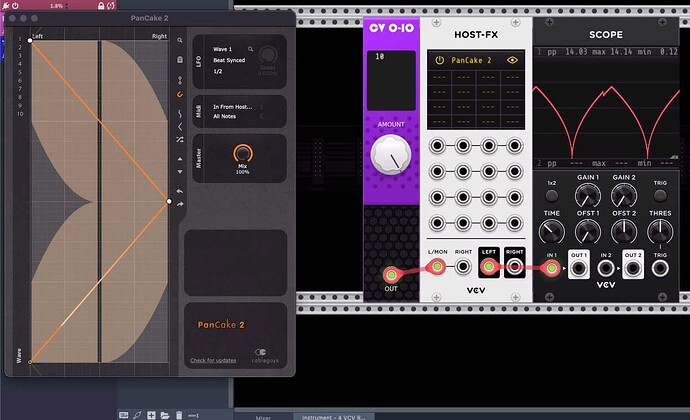This screenshot has height=420, width=690.
Task: Toggle the 1x2 button on Scope
Action: [551, 185]
